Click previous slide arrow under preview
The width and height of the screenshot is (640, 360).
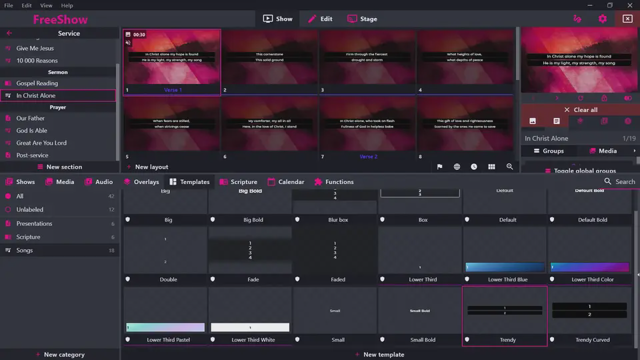point(533,98)
